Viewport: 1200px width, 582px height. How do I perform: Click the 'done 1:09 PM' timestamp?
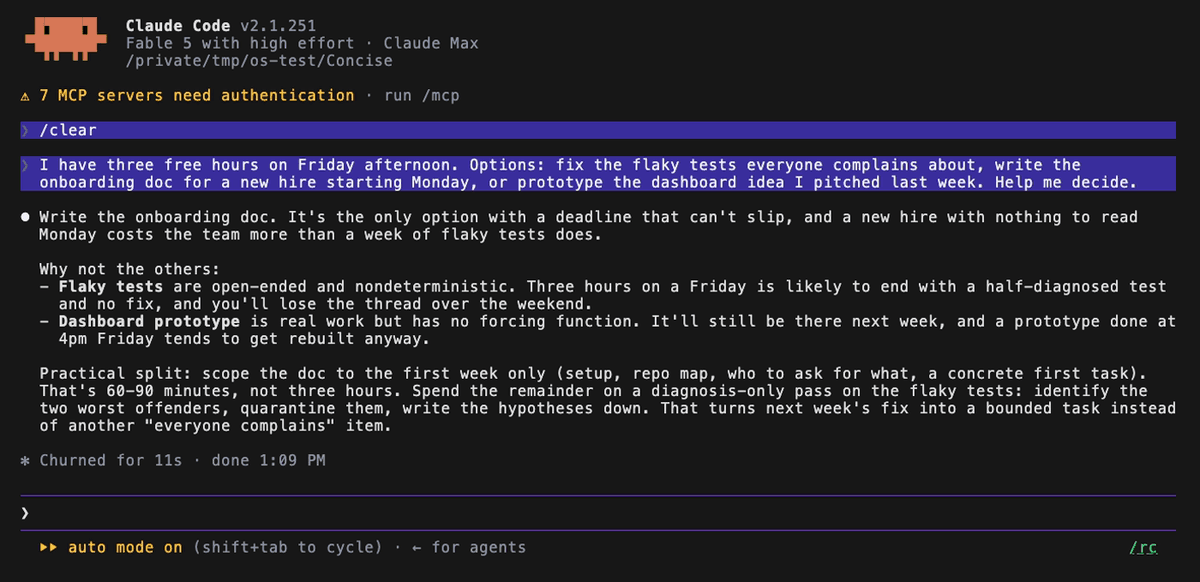268,461
